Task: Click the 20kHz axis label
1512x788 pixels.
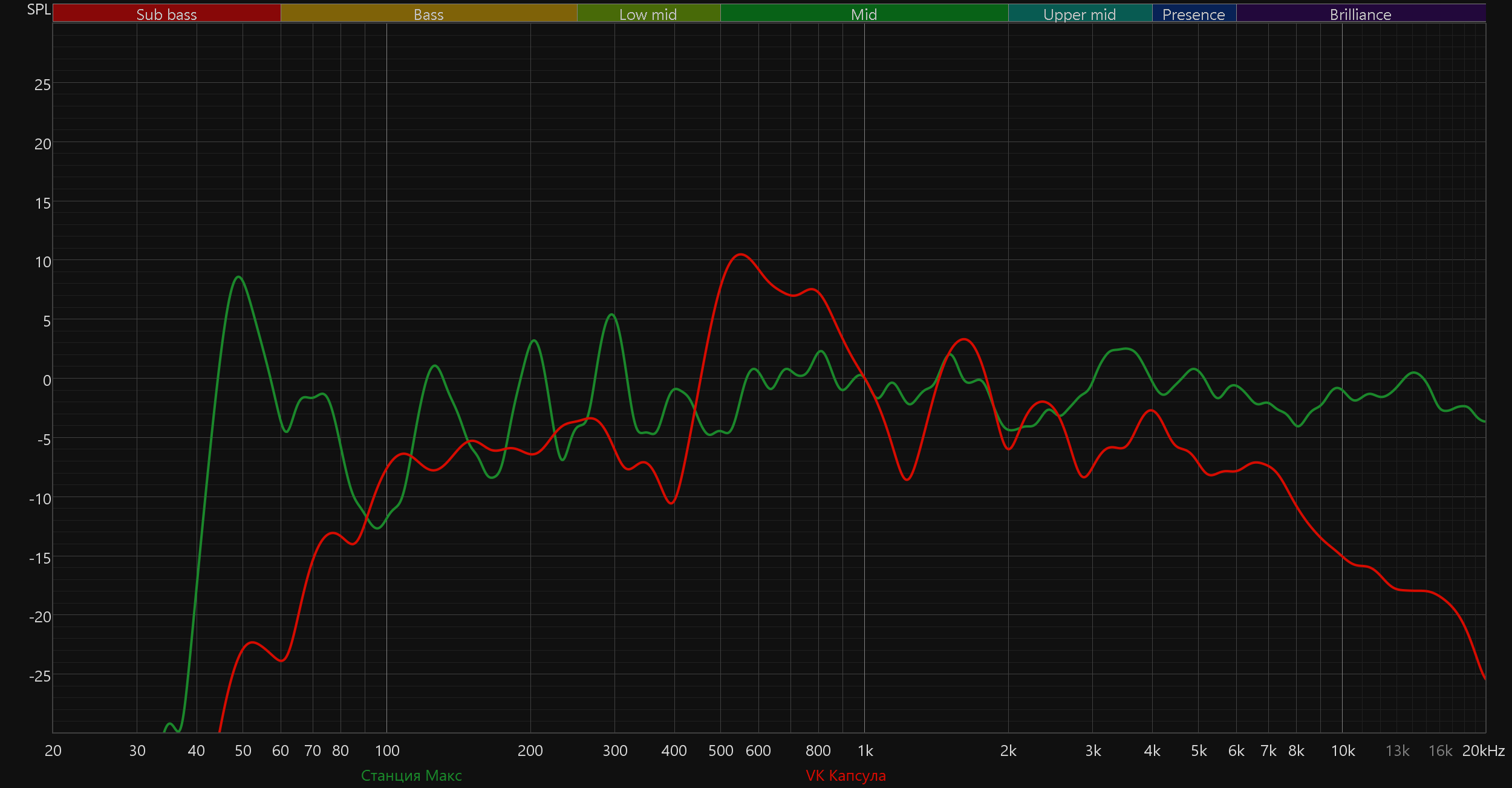Action: [x=1483, y=751]
